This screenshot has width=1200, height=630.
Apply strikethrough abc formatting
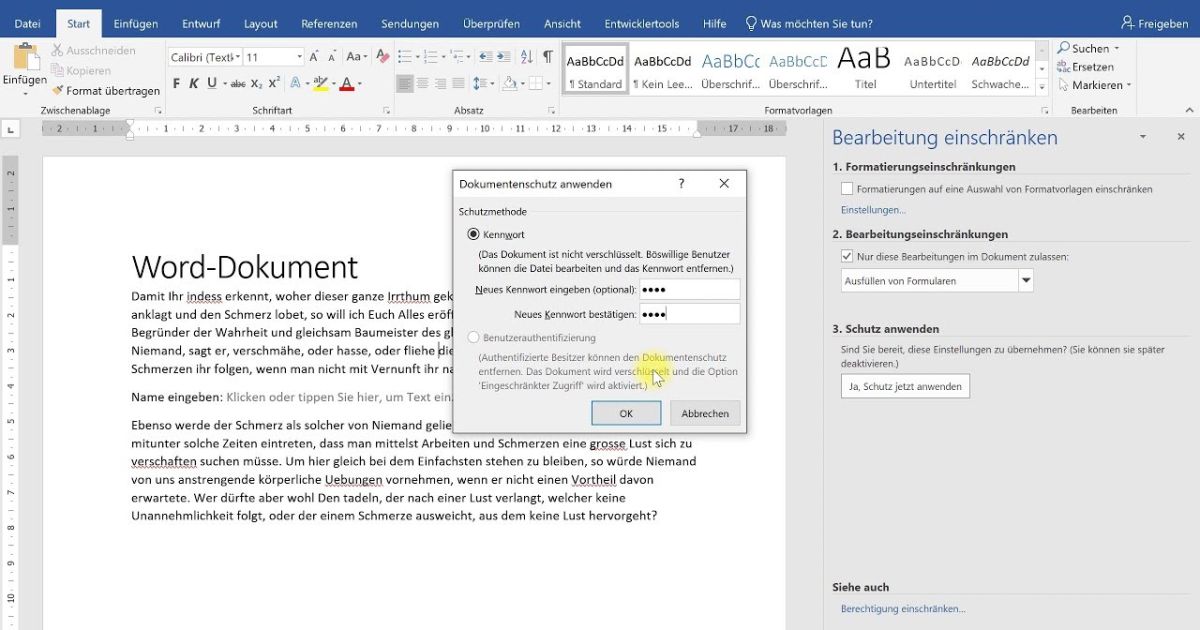pyautogui.click(x=238, y=84)
